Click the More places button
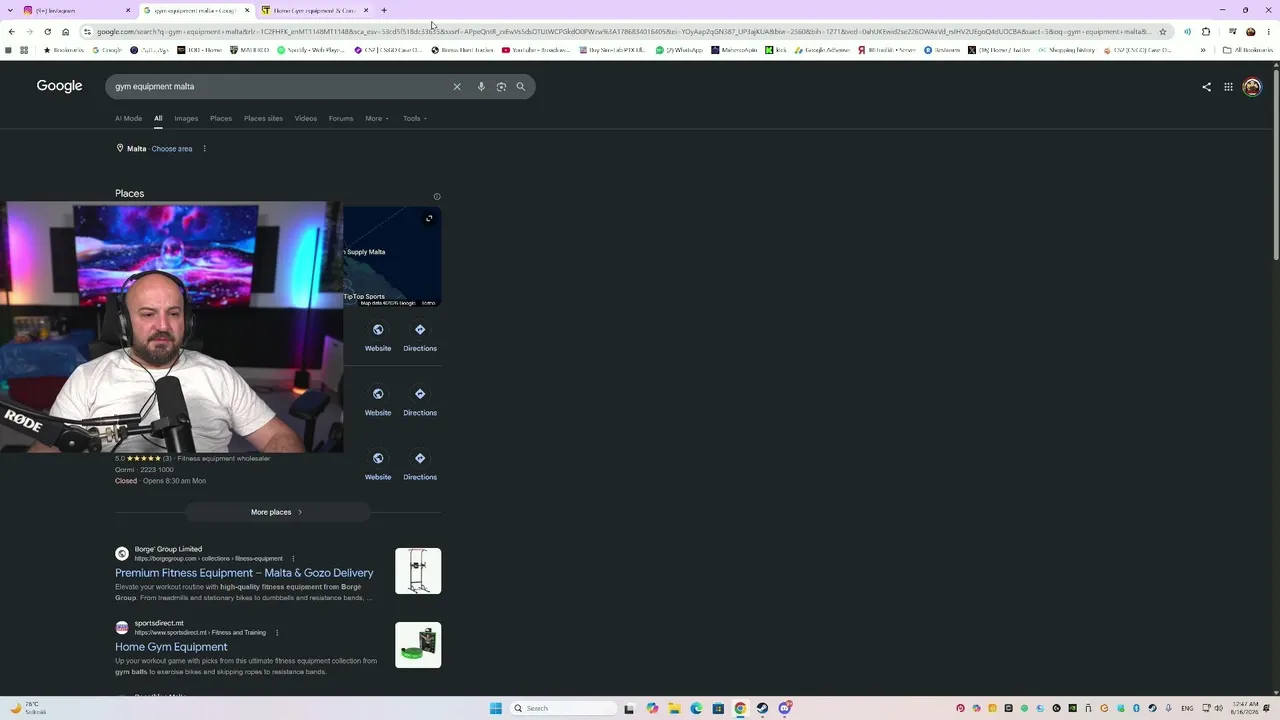This screenshot has width=1280, height=720. [277, 512]
